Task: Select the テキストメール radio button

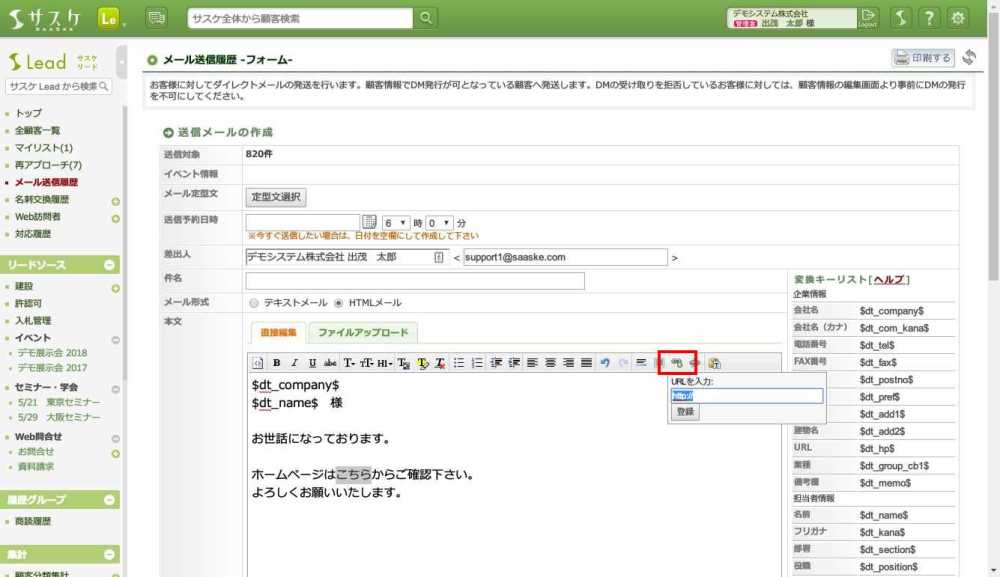Action: pyautogui.click(x=254, y=303)
